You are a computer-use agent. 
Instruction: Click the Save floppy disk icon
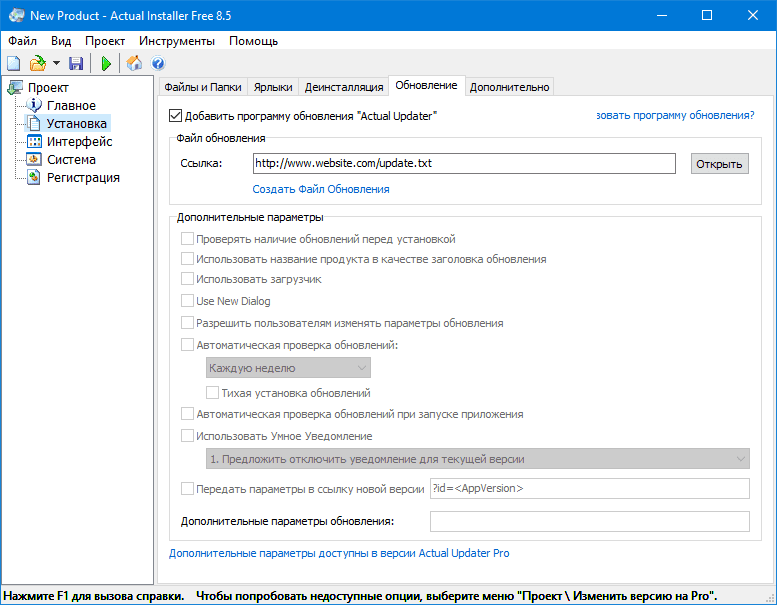coord(76,63)
